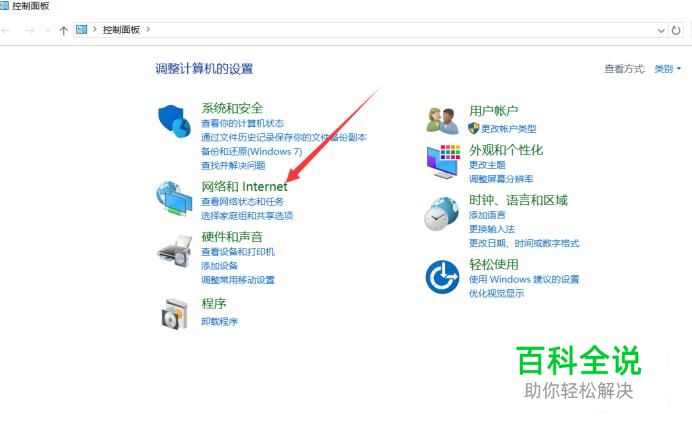The image size is (692, 435).
Task: Open the 时钟、语言和区域 clock icon
Action: coord(442,214)
